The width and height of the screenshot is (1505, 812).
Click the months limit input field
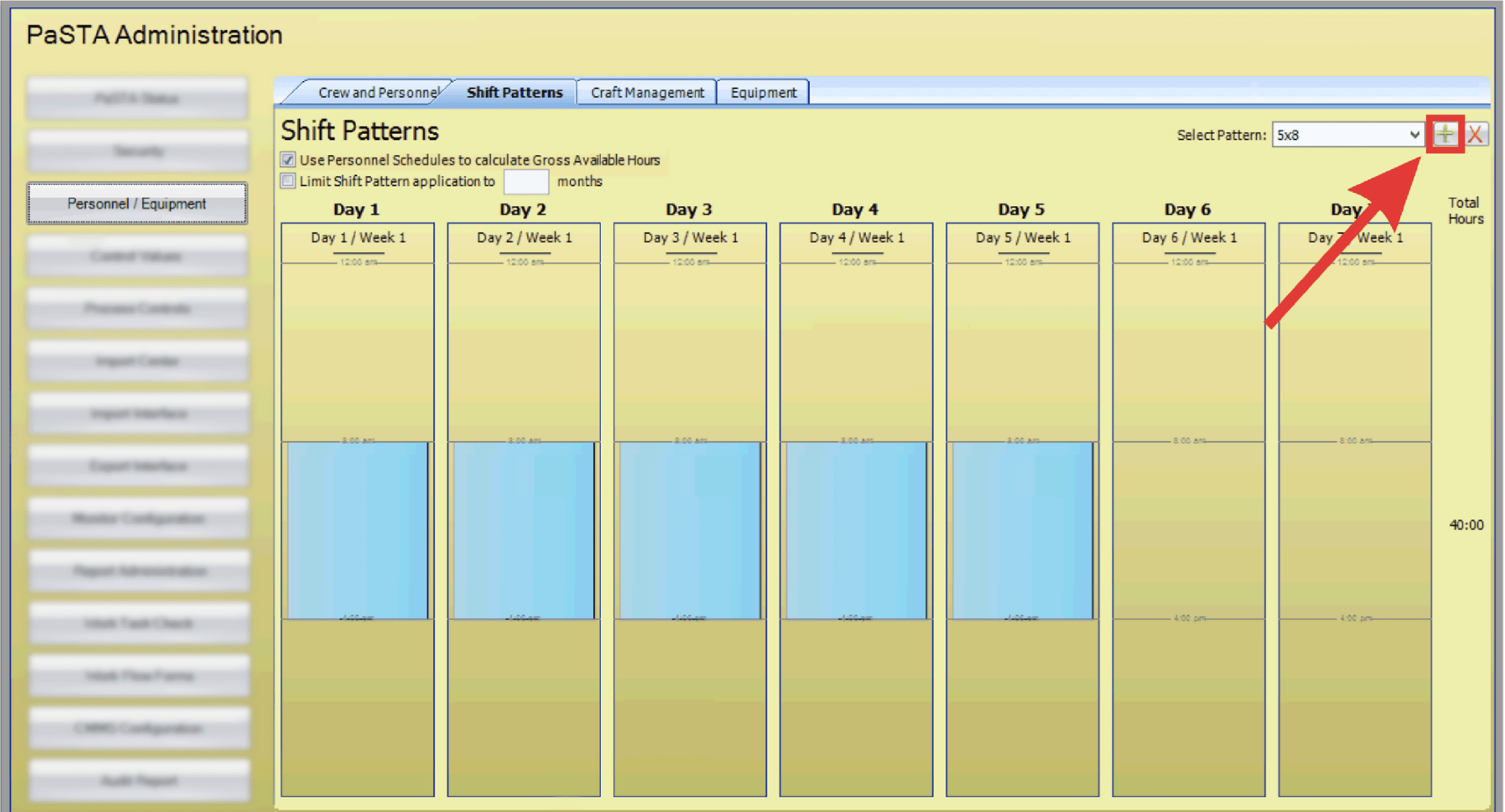(526, 182)
